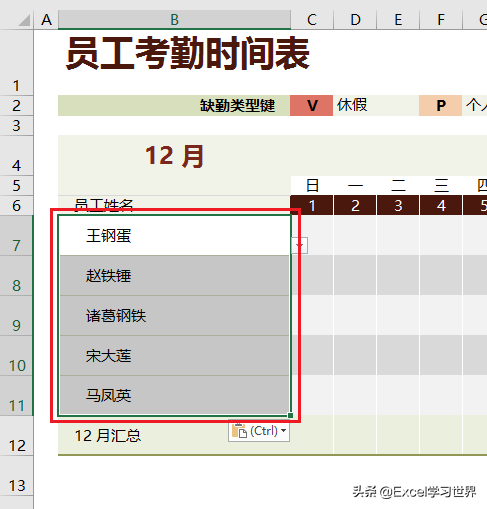Viewport: 487px width, 509px height.
Task: Click the day 3 cell for 宋大莲
Action: click(x=398, y=356)
